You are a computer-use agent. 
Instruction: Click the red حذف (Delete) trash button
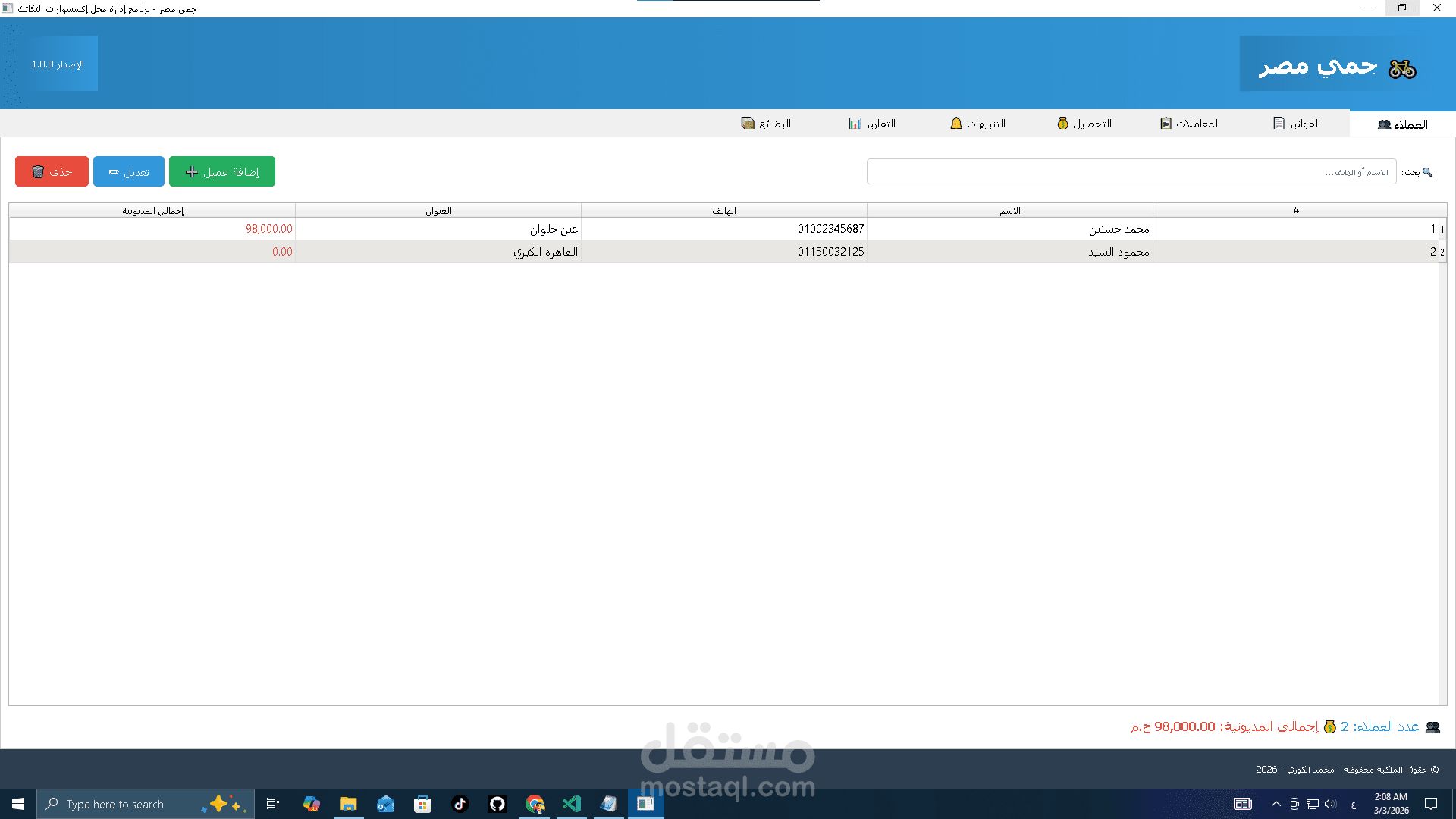coord(52,171)
